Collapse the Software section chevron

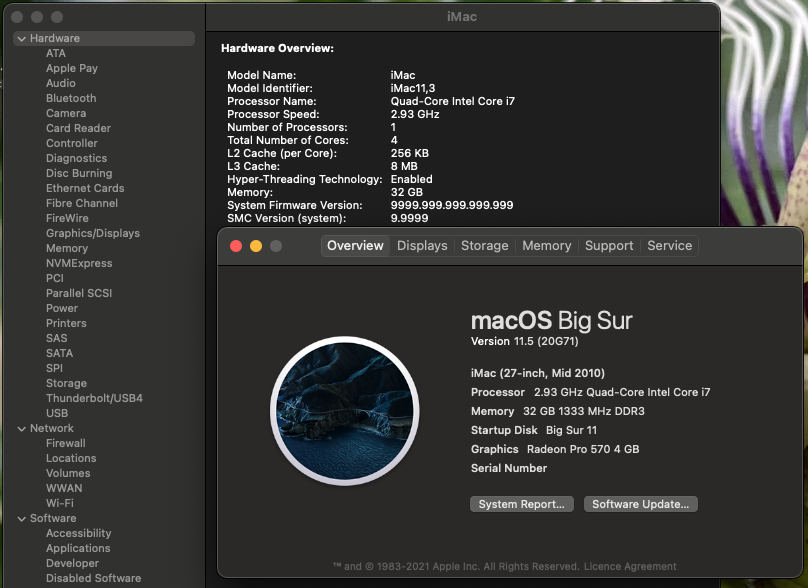point(21,519)
